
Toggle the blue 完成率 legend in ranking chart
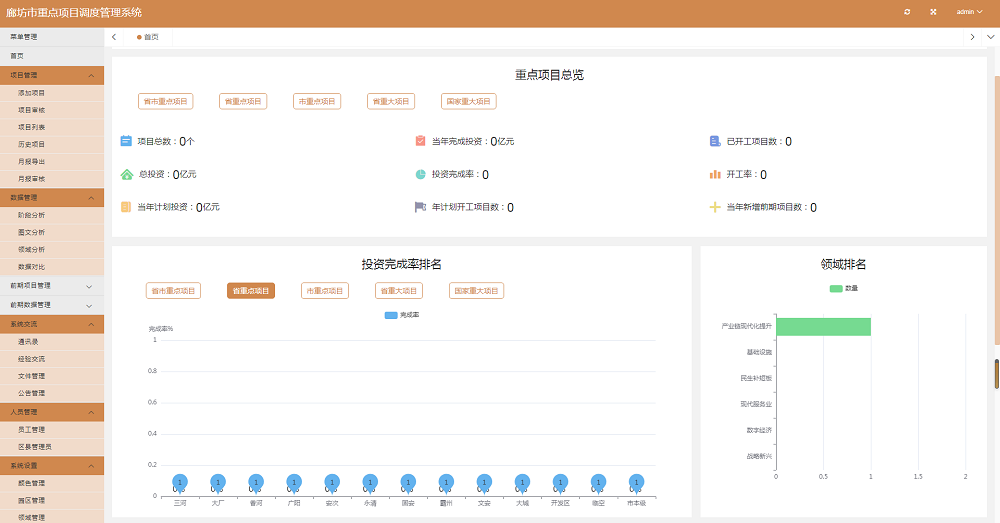tap(391, 315)
